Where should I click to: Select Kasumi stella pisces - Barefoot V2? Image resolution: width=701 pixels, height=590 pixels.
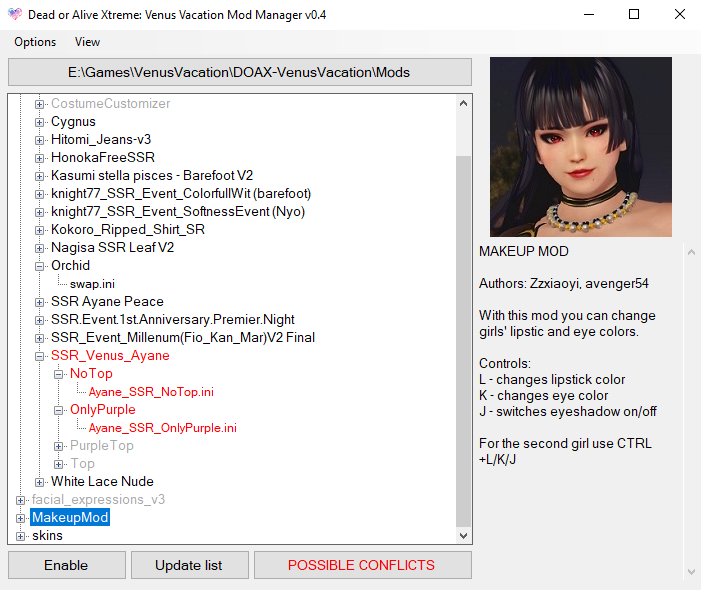(152, 175)
